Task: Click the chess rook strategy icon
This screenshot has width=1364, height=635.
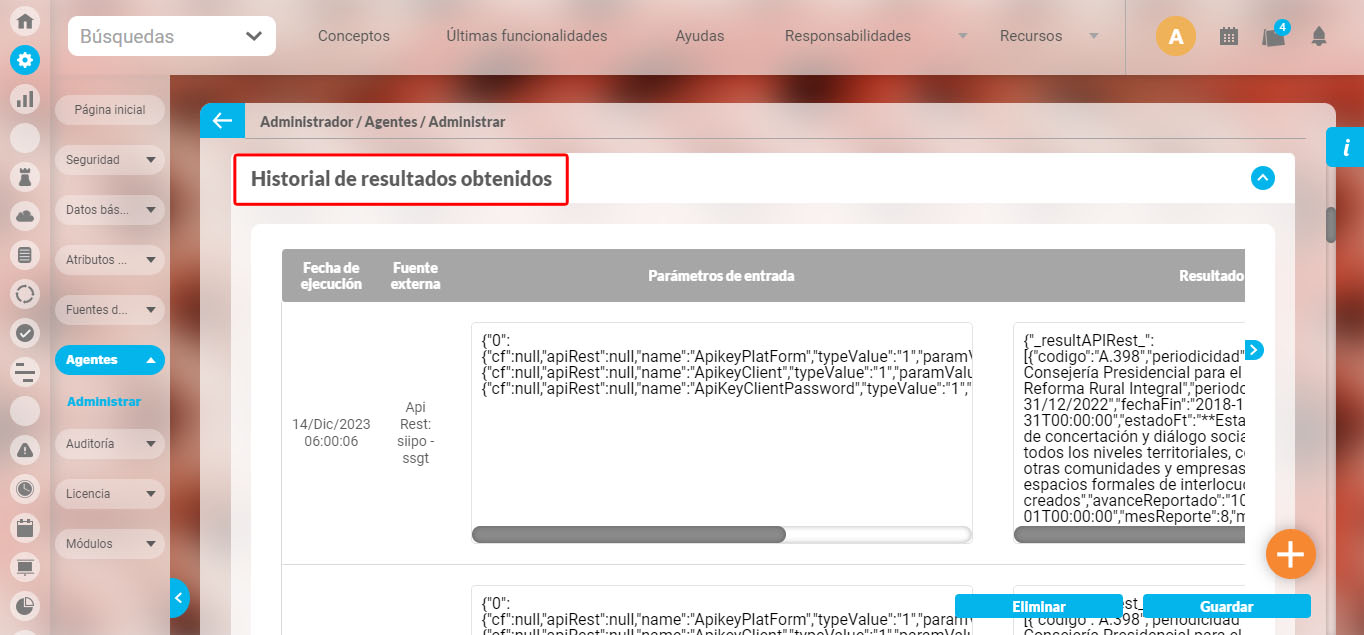Action: click(x=25, y=177)
